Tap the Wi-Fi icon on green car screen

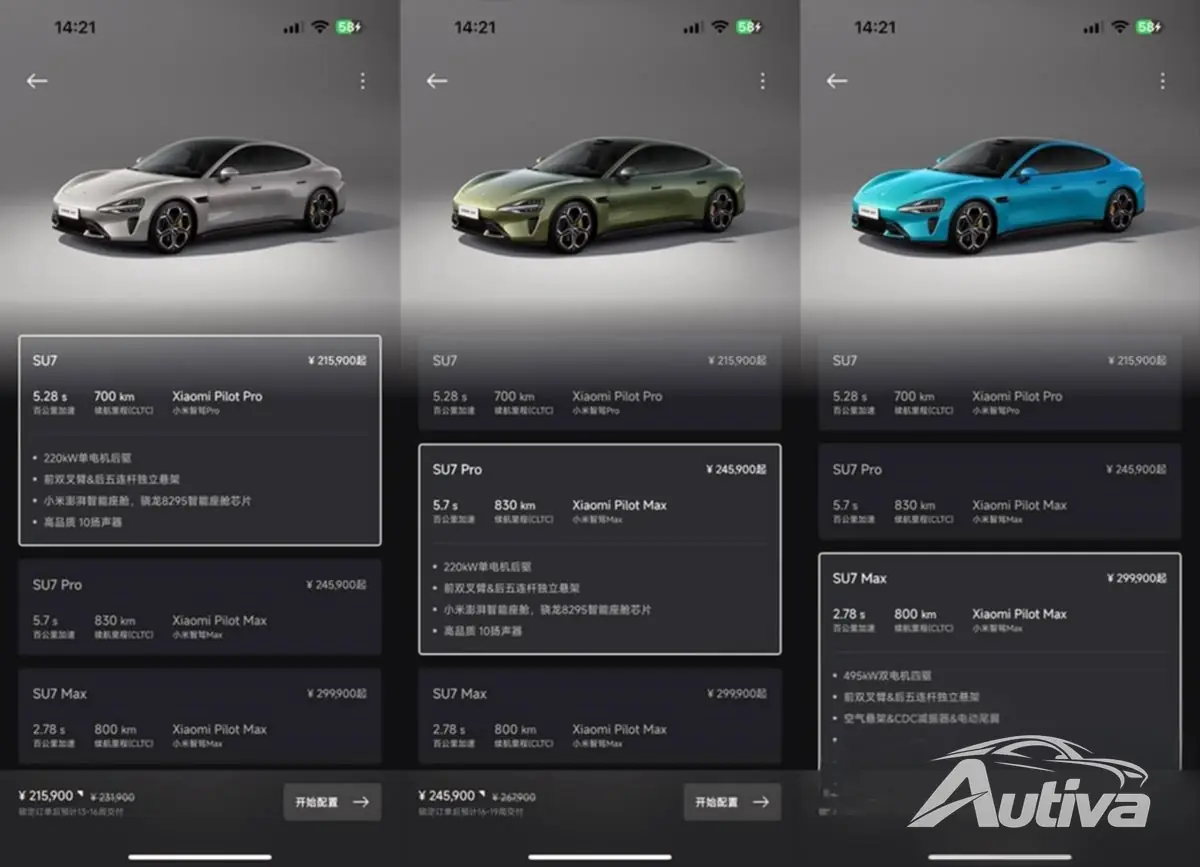pyautogui.click(x=720, y=27)
